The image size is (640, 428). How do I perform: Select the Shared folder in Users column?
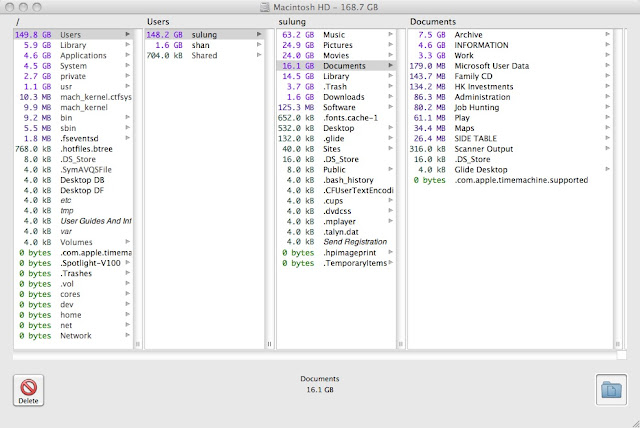(x=204, y=55)
